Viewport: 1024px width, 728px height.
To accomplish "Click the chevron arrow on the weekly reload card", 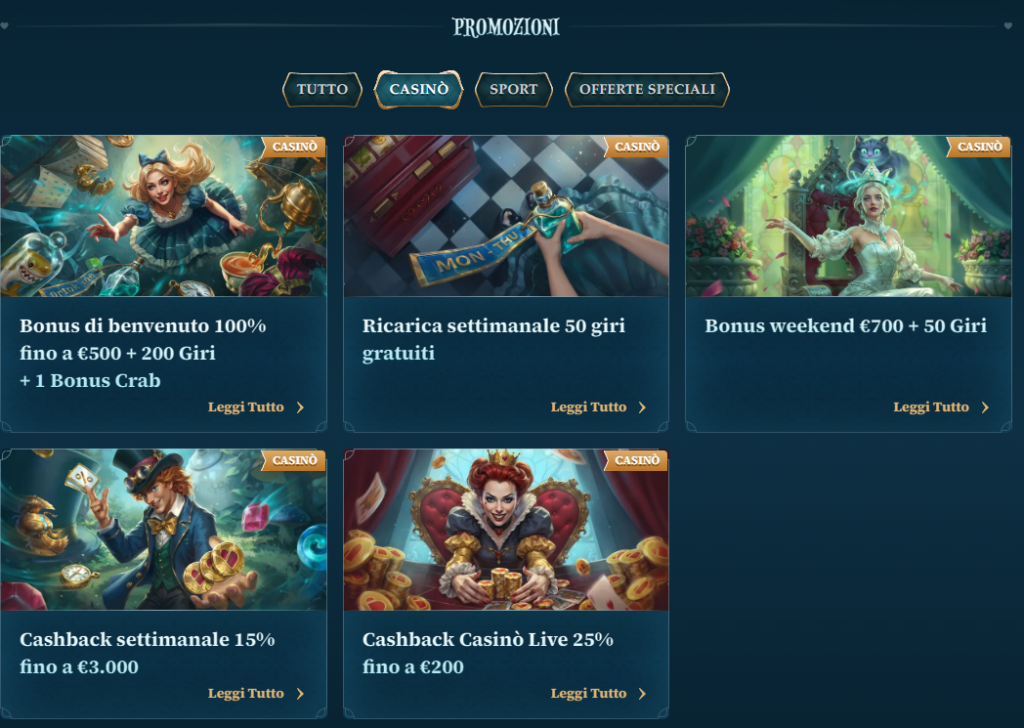I will click(643, 407).
